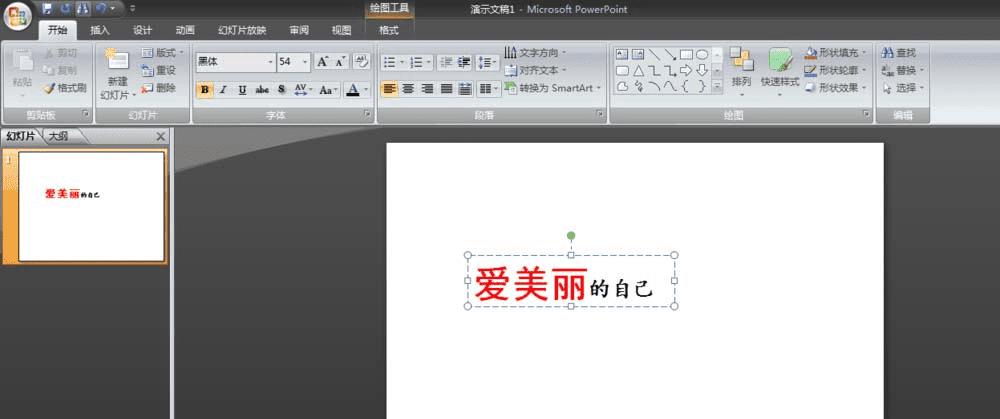The image size is (1000, 419).
Task: Create a new slide (新建幻灯片)
Action: click(x=117, y=74)
